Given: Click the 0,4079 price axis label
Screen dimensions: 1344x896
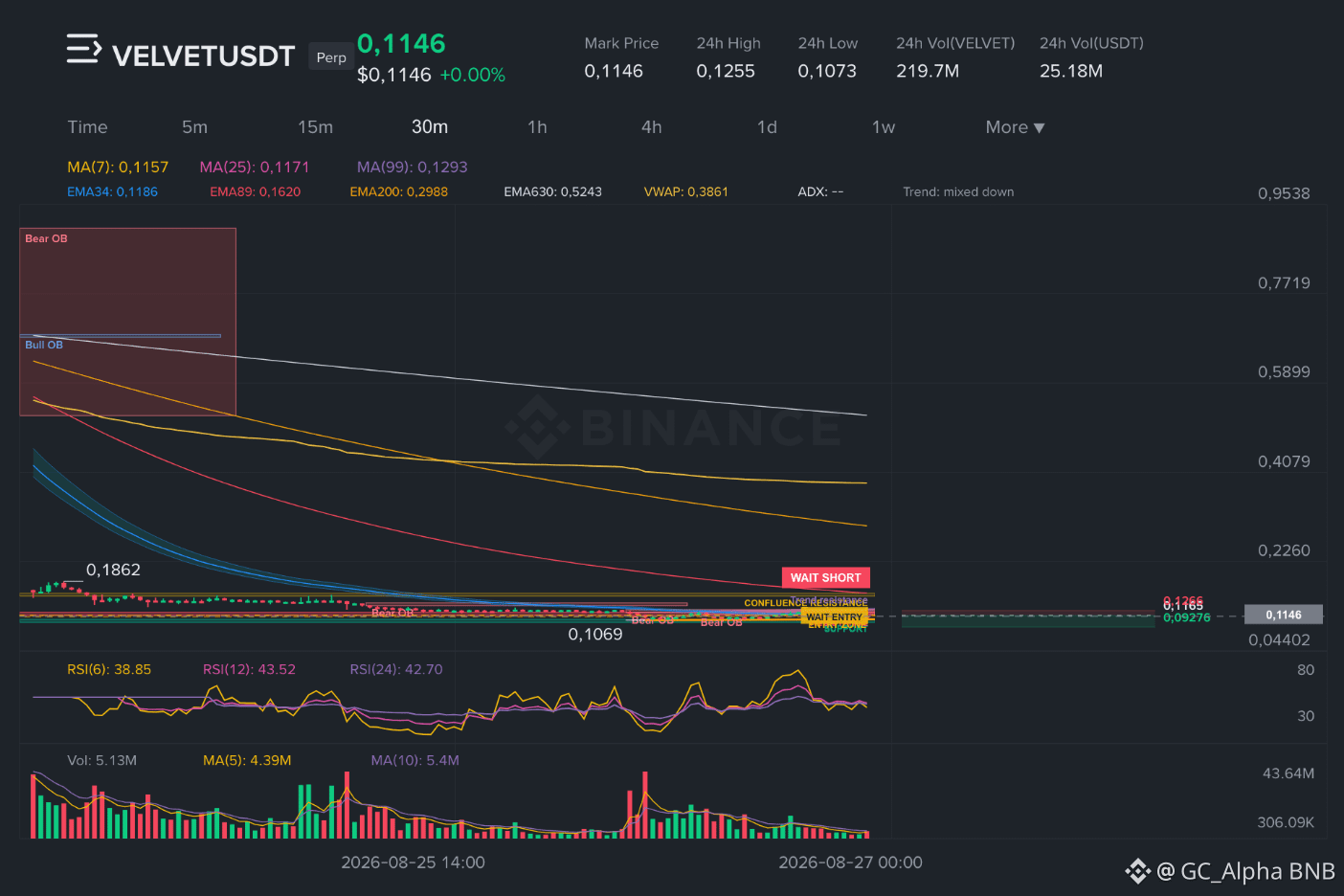Looking at the screenshot, I should 1284,461.
